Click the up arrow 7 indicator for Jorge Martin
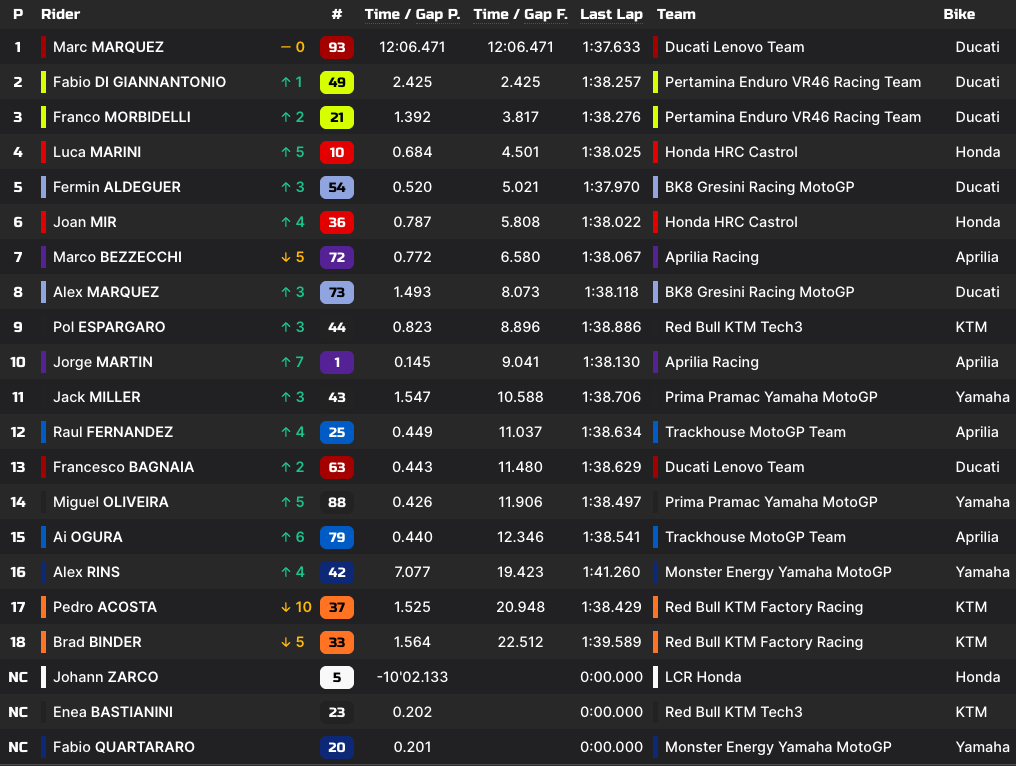 pos(292,362)
